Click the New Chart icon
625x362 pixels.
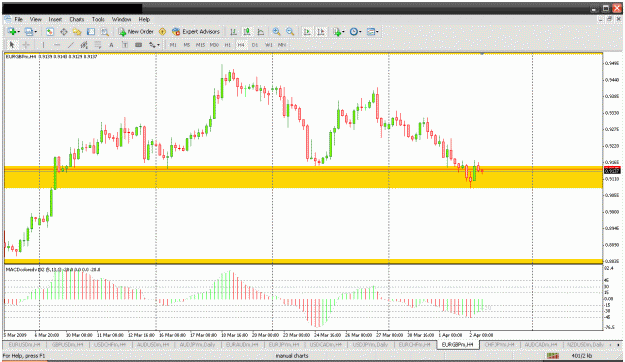click(x=12, y=31)
